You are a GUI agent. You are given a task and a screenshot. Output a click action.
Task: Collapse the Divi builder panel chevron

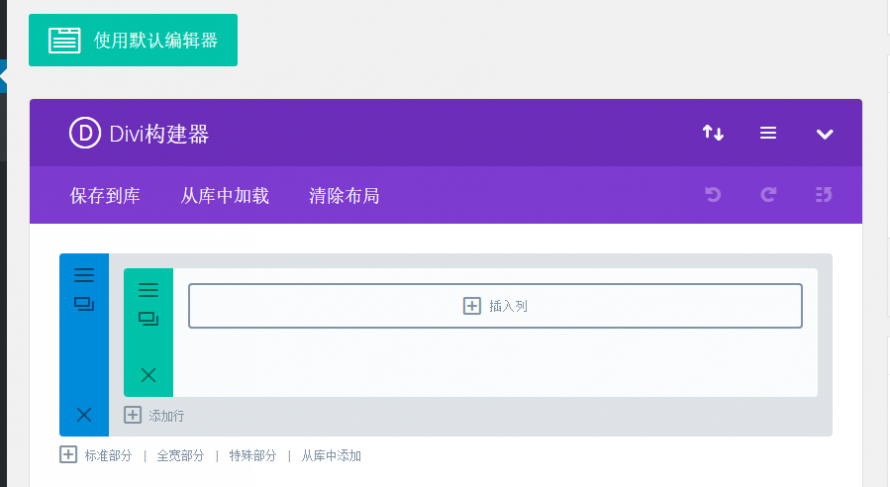[824, 134]
